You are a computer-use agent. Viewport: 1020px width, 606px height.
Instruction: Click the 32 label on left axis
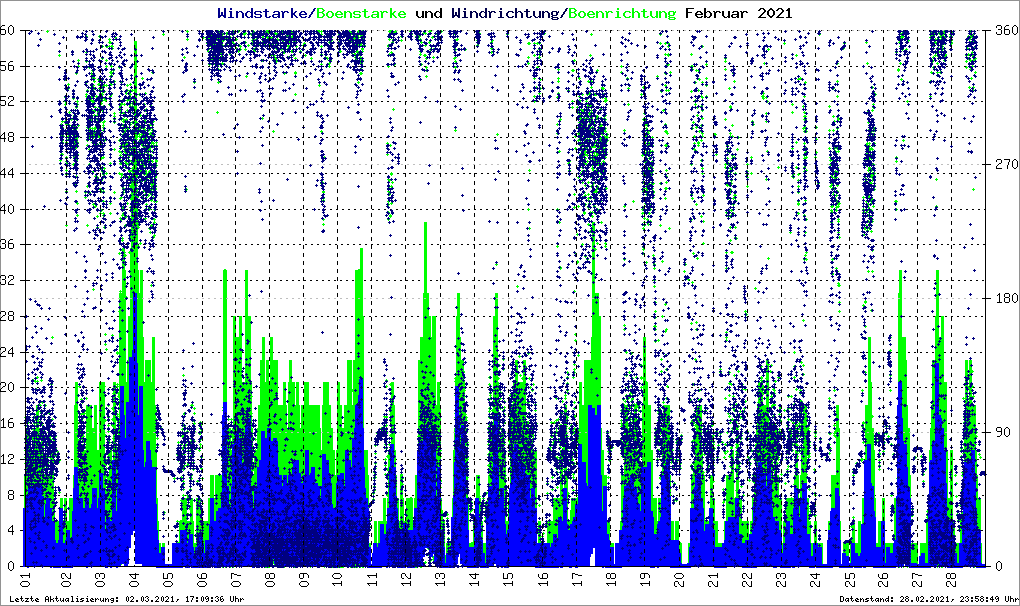[x=8, y=280]
